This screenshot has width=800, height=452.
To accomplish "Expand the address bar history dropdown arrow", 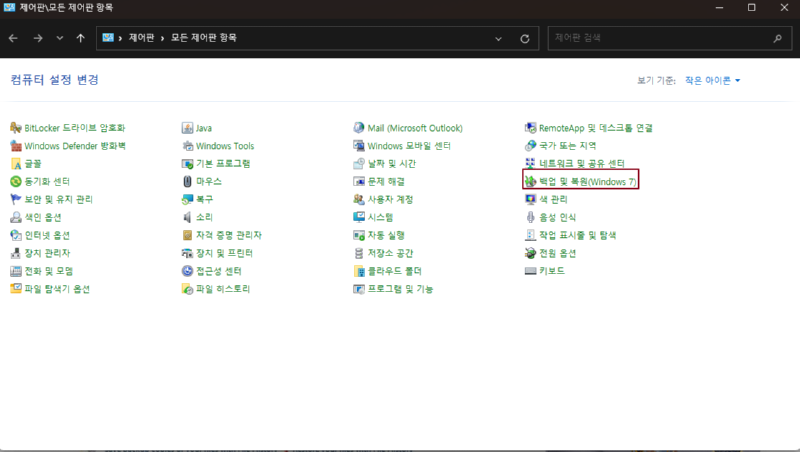I will click(x=500, y=39).
